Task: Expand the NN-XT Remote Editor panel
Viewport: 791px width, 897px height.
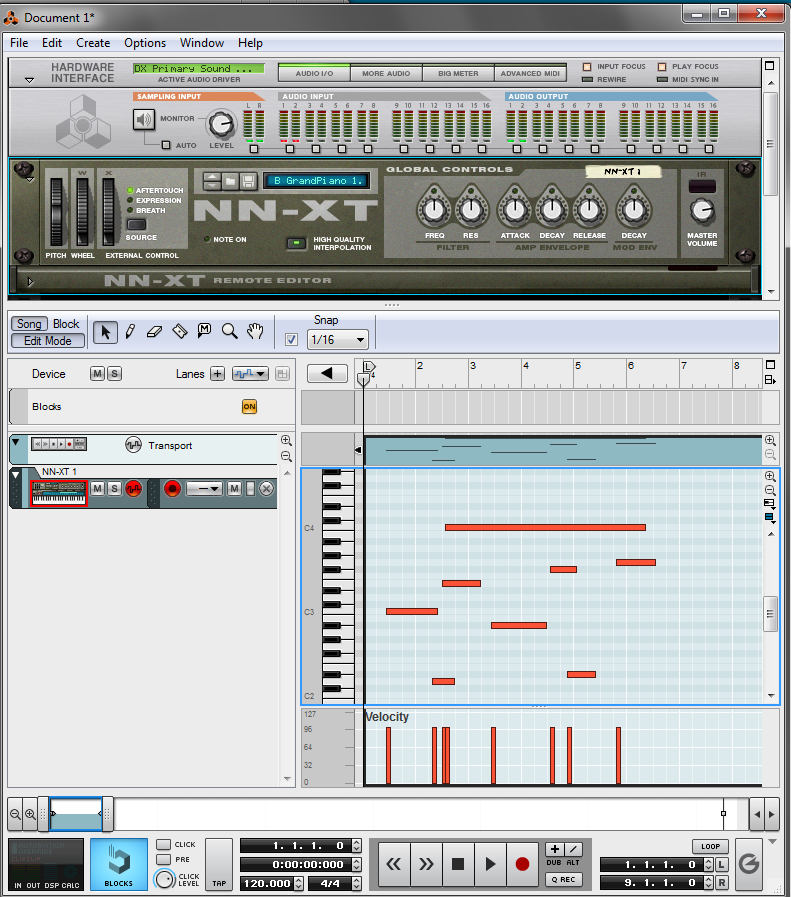Action: click(x=30, y=281)
